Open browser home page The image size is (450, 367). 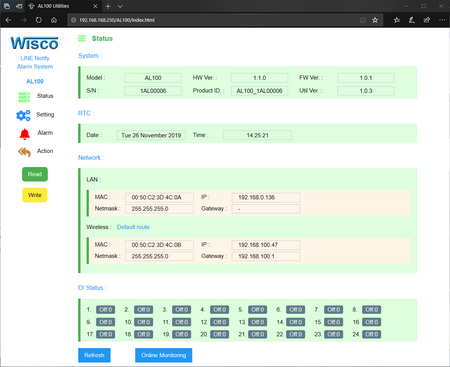coord(54,20)
